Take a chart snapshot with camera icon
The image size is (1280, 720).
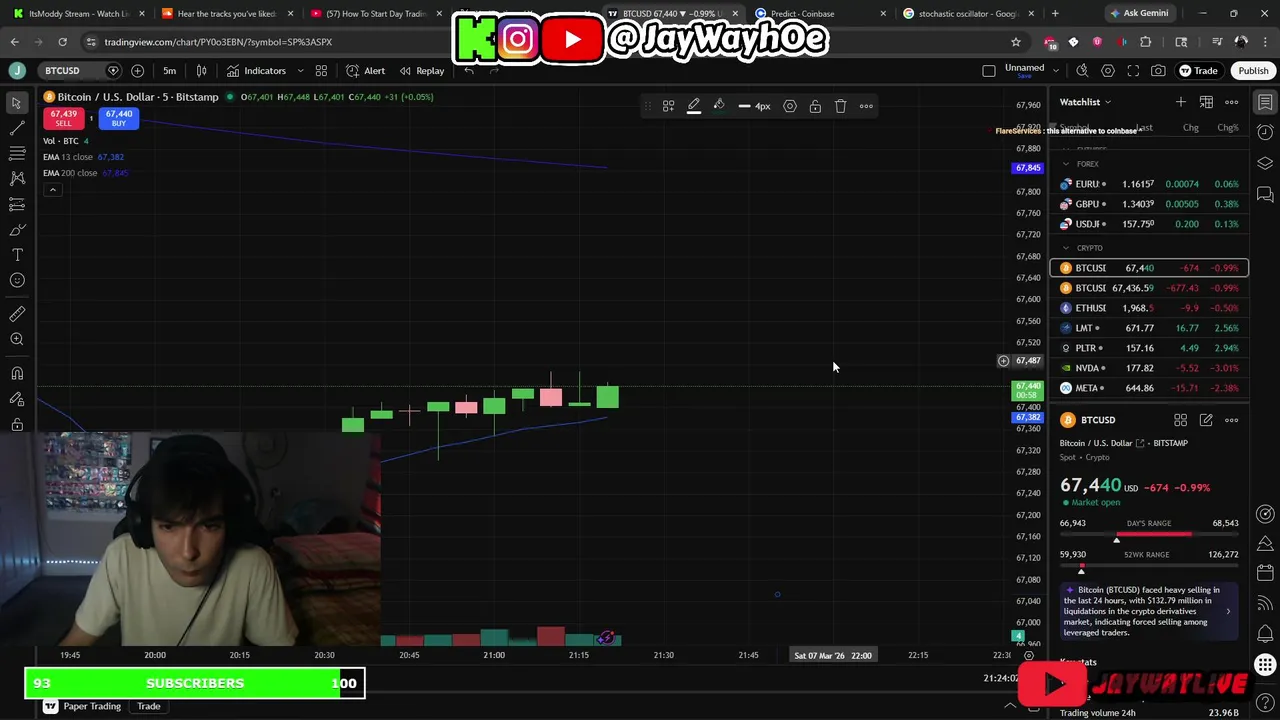click(1158, 71)
